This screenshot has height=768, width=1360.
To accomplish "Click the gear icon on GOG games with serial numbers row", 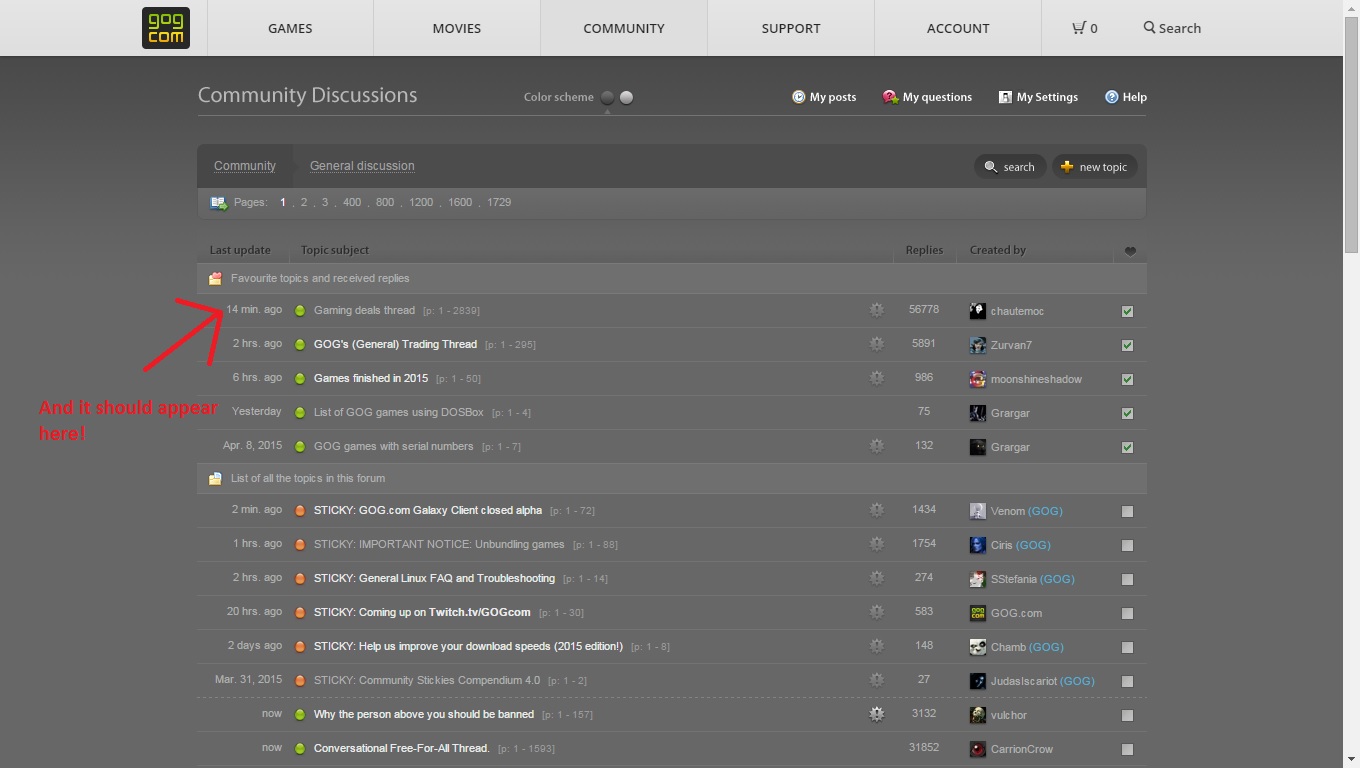I will [x=877, y=446].
